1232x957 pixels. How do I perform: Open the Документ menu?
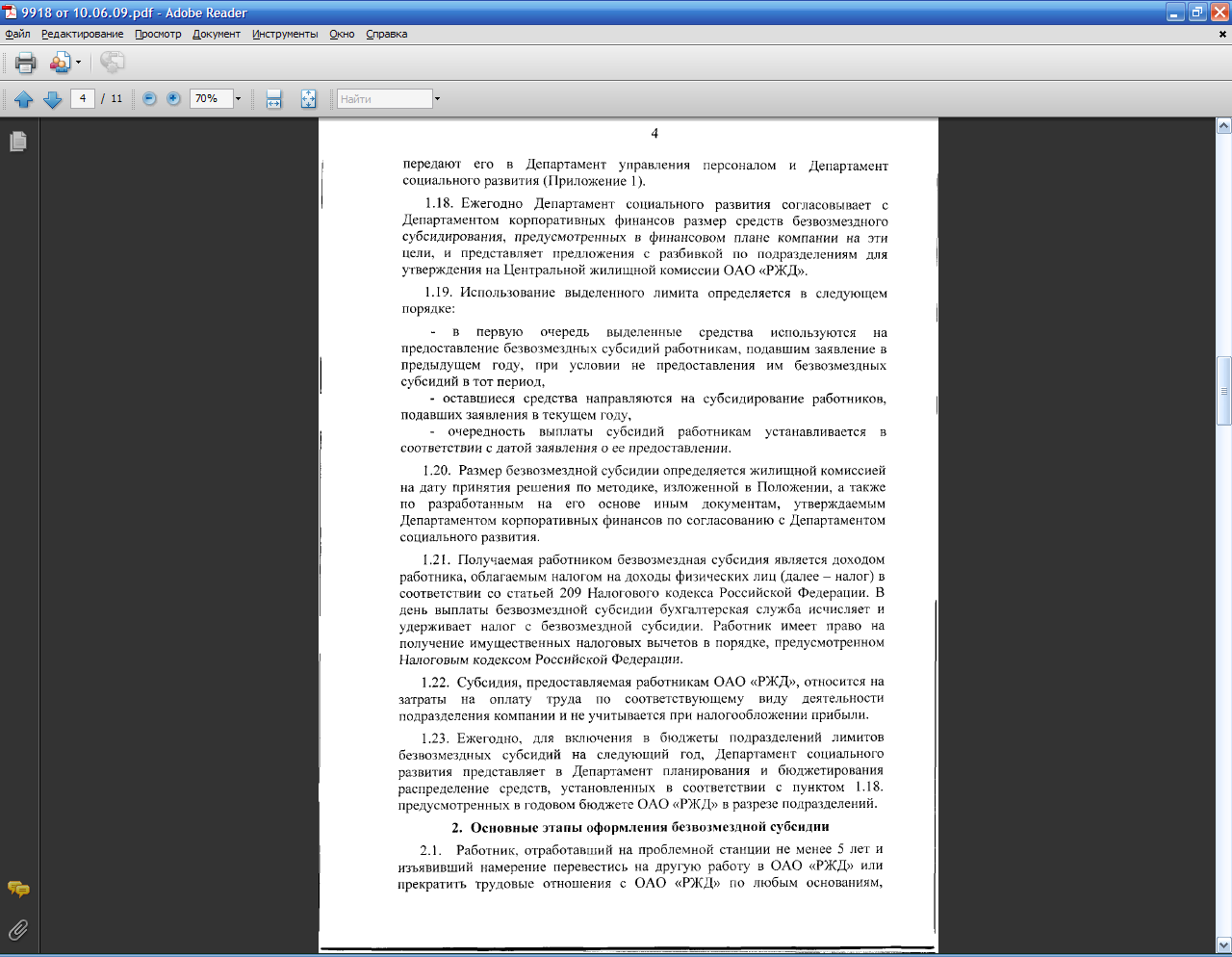point(217,34)
